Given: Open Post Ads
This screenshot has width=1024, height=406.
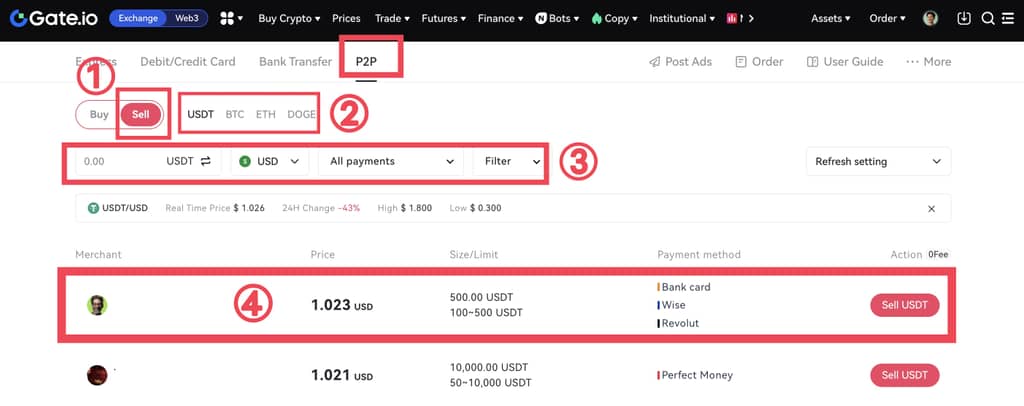Looking at the screenshot, I should coord(680,61).
